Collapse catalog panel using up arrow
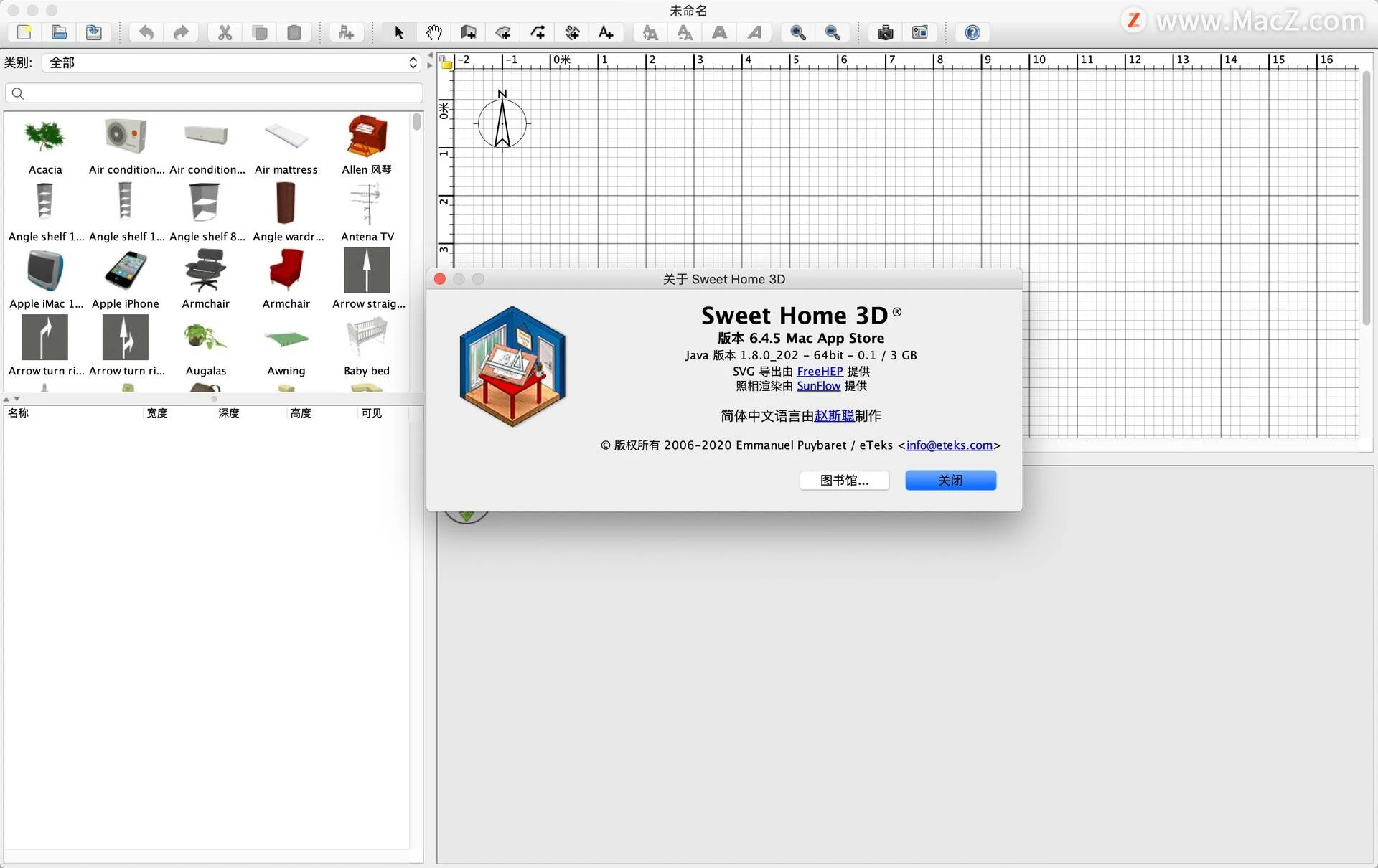 [x=6, y=399]
